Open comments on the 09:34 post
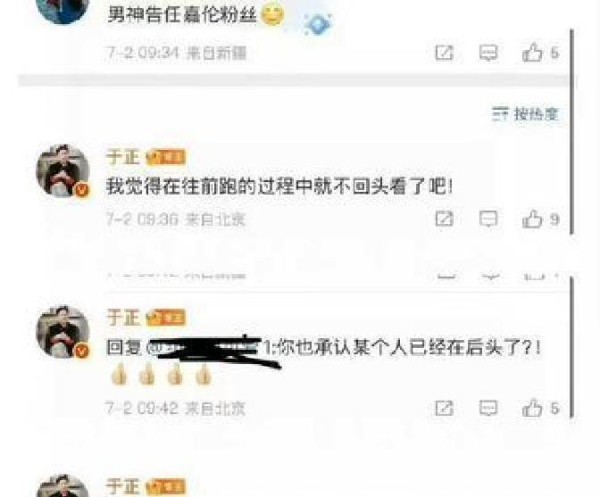This screenshot has width=600, height=497. pyautogui.click(x=489, y=52)
